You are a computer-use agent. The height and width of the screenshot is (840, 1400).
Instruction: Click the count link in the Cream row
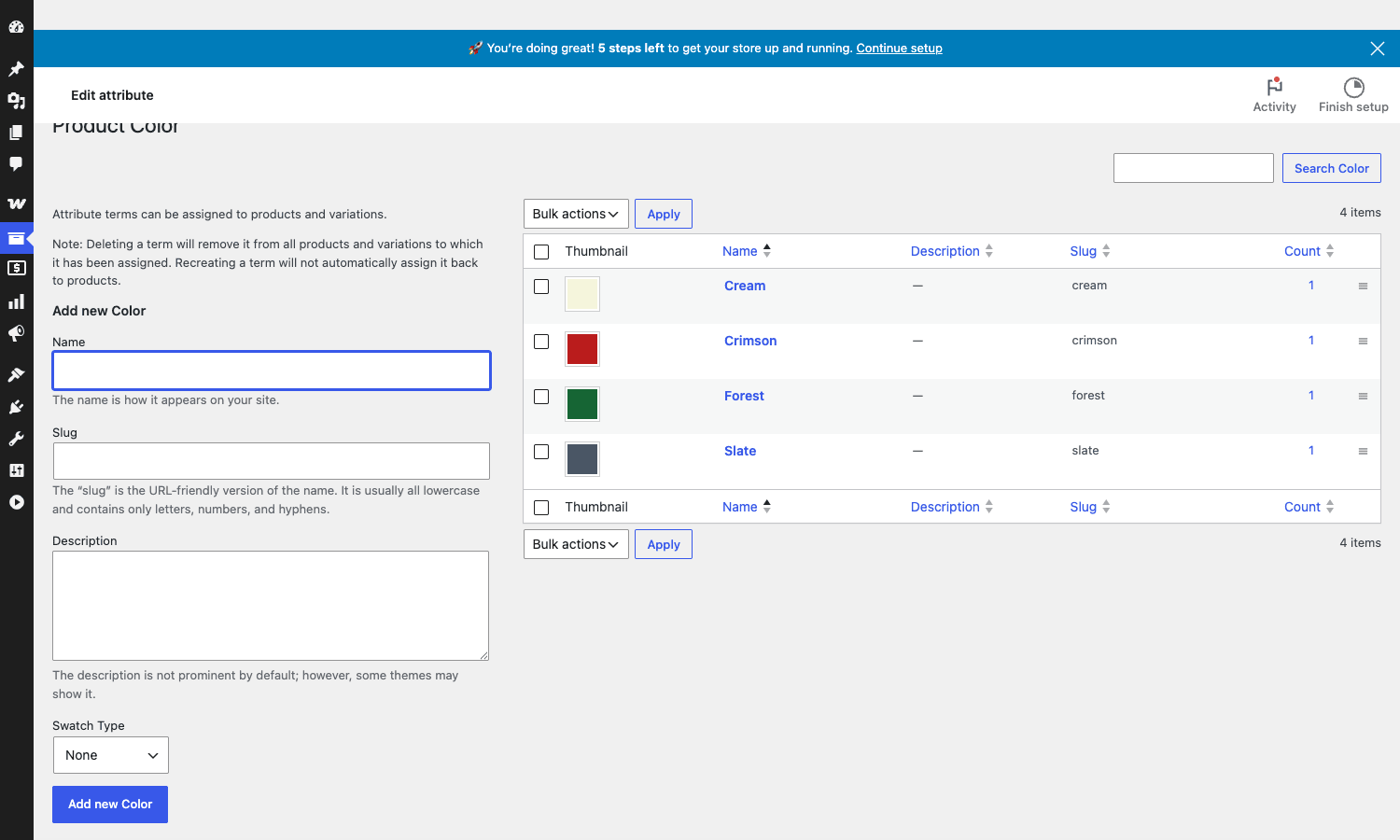pos(1311,286)
